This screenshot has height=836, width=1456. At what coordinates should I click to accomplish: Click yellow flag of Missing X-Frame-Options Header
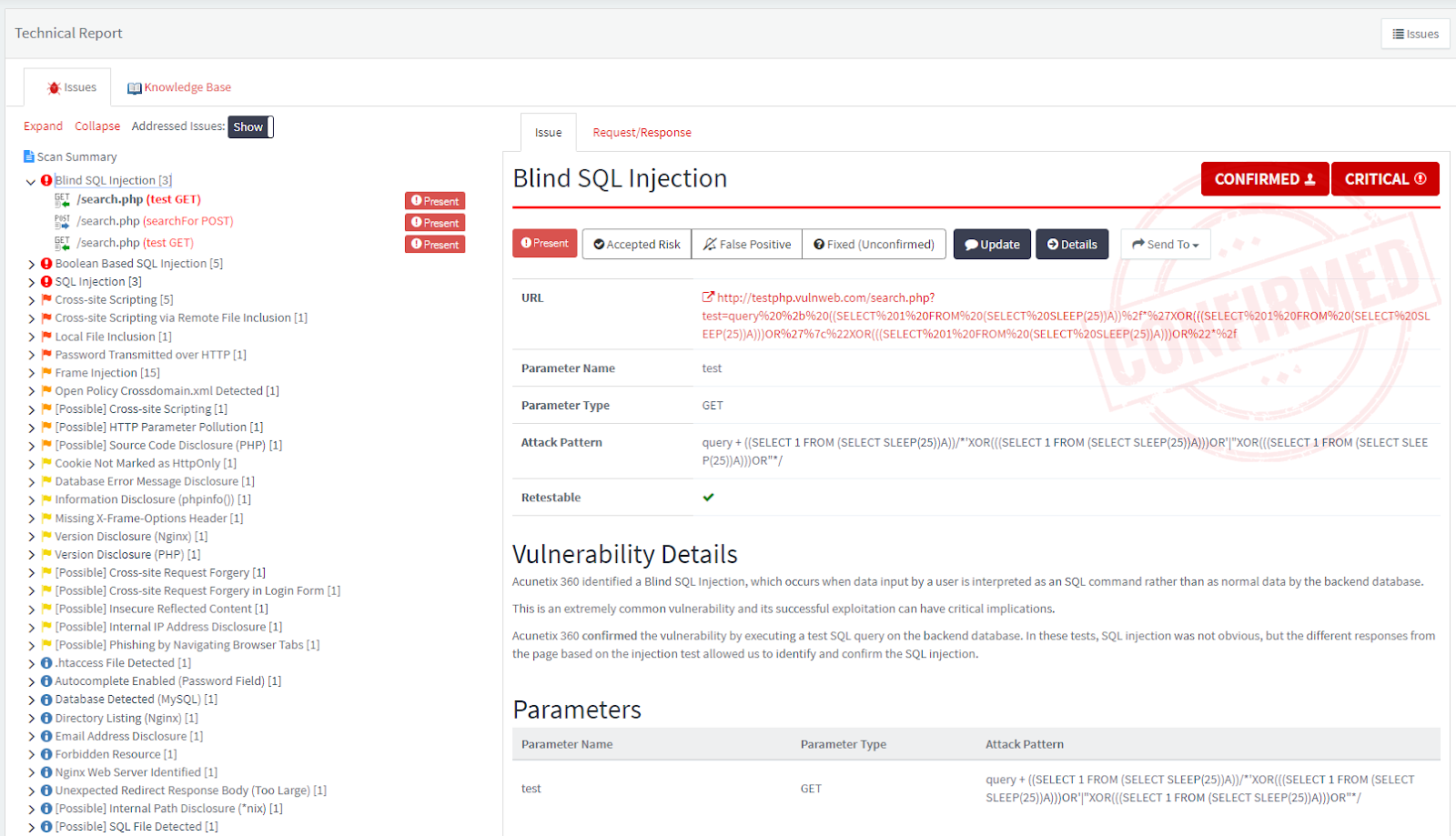46,518
